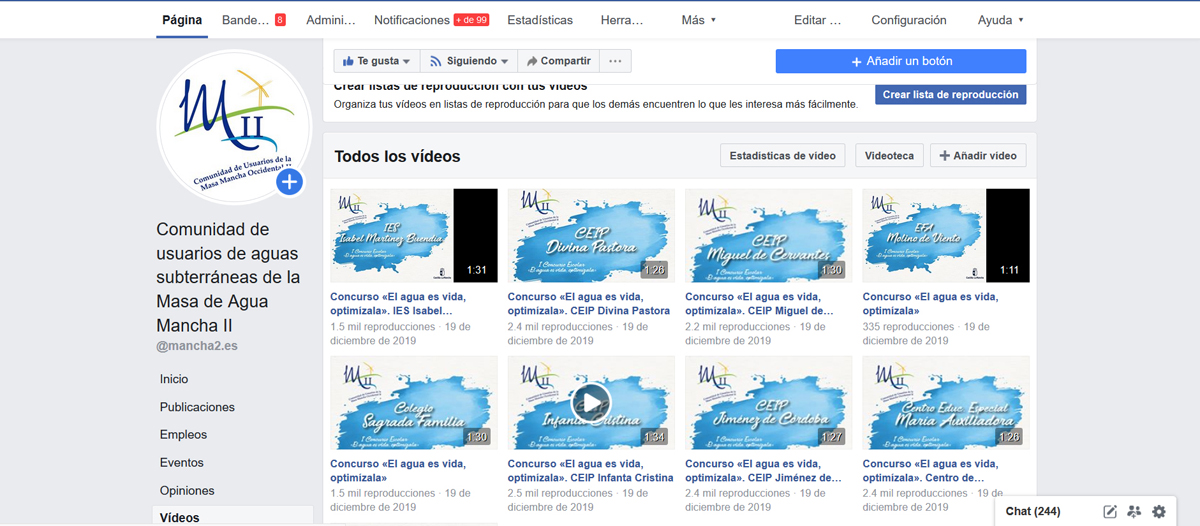
Task: Expand the Ayuda dropdown menu
Action: tap(1000, 20)
